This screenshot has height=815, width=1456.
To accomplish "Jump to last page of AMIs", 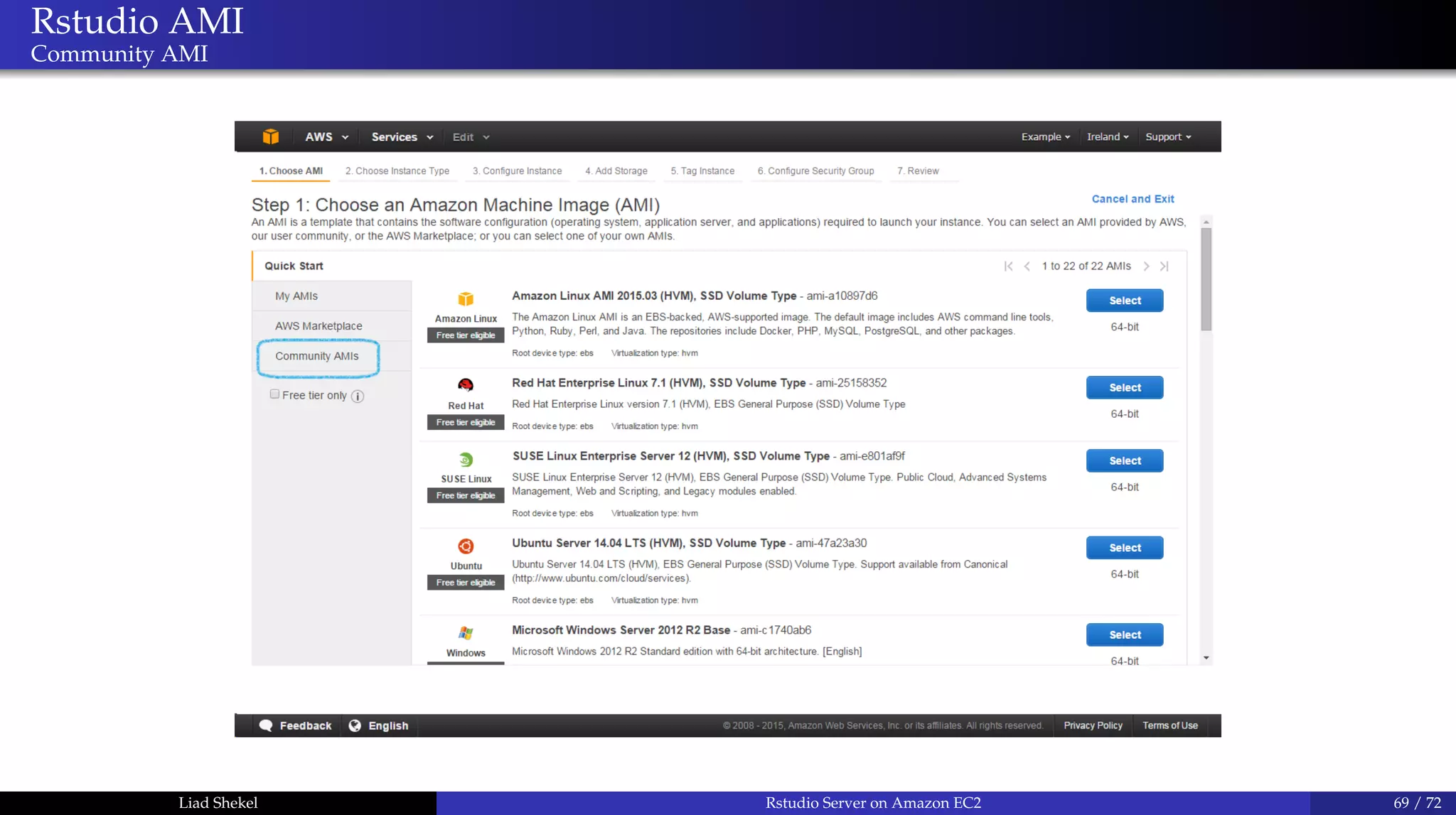I will coord(1164,266).
